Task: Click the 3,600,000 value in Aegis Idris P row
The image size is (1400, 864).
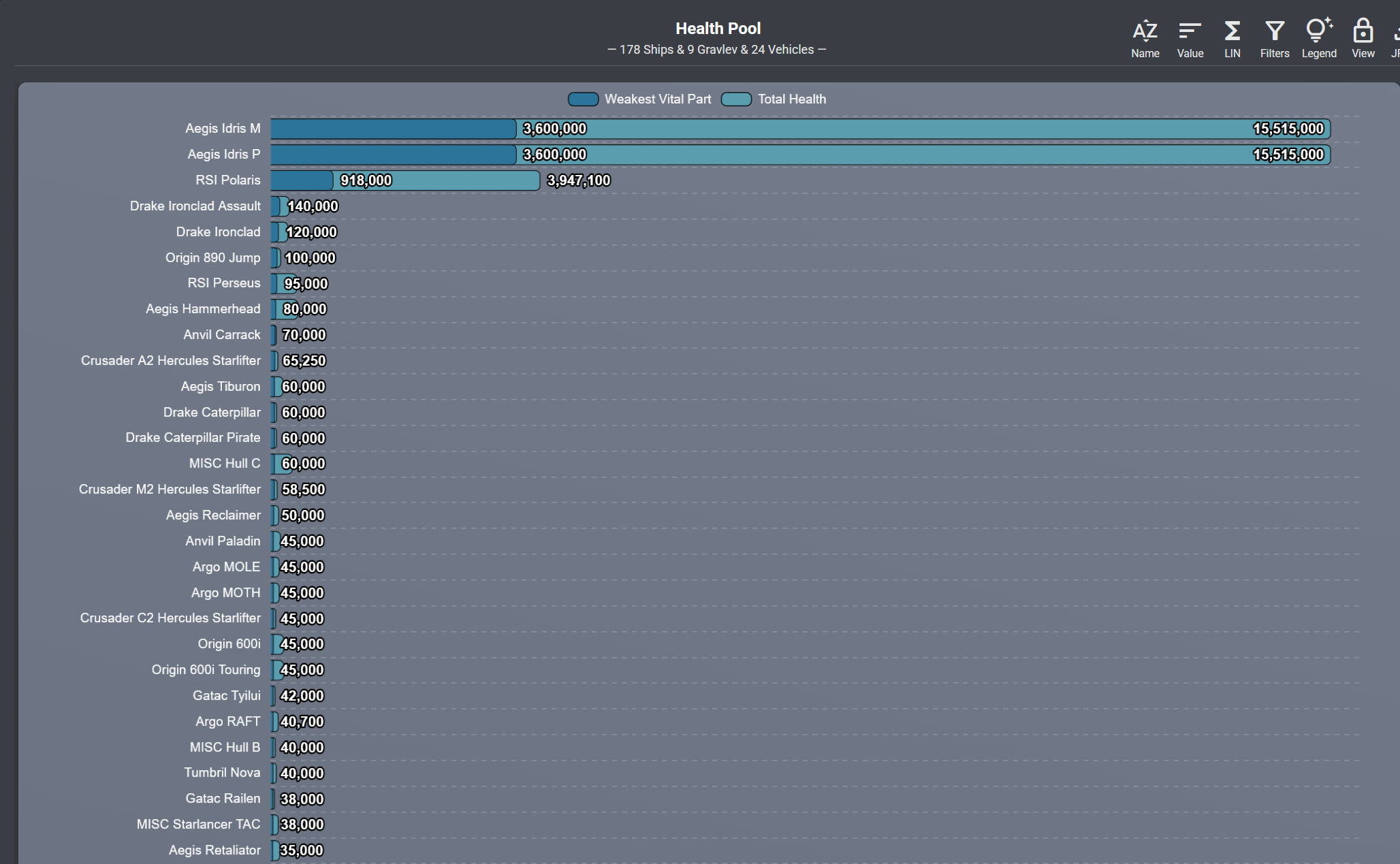Action: [x=554, y=155]
